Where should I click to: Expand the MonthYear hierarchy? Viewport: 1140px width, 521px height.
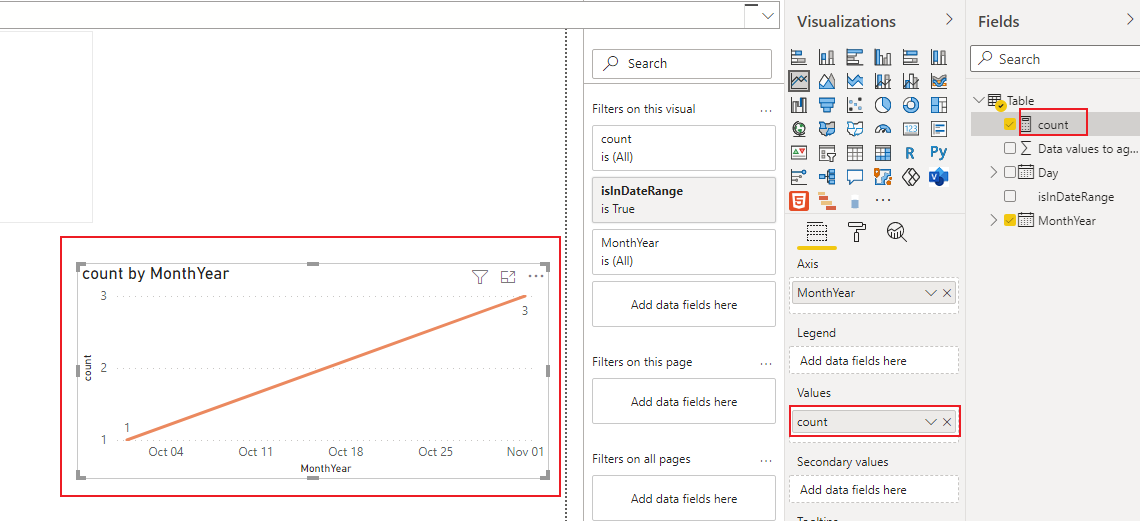click(x=994, y=220)
